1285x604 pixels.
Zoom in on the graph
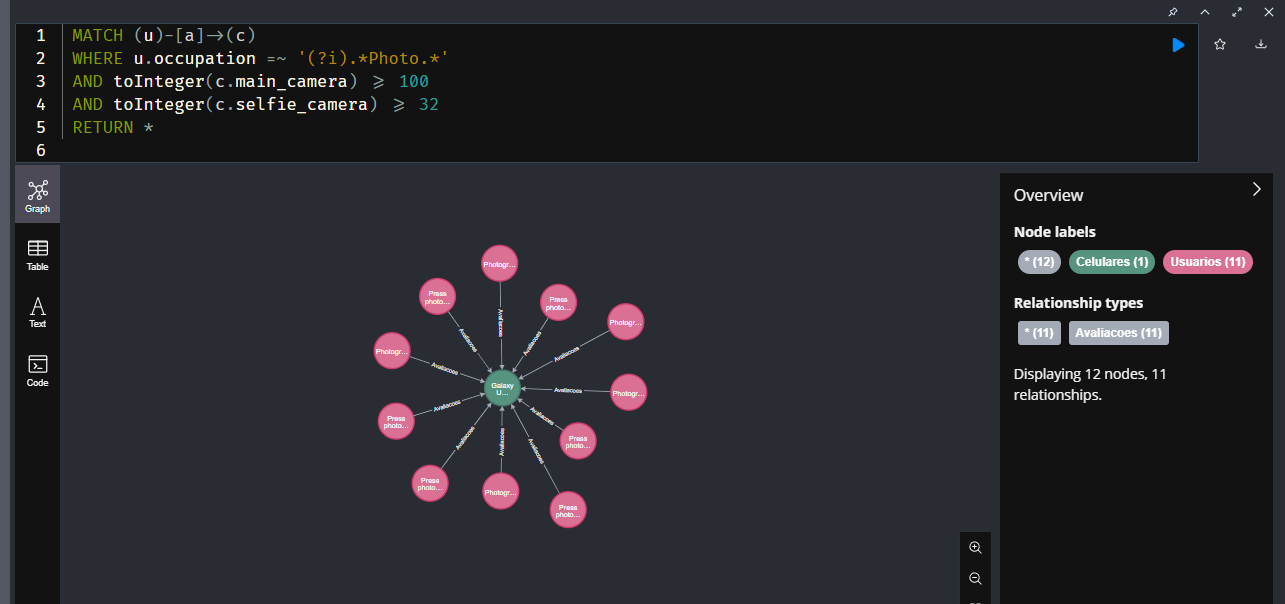(975, 547)
